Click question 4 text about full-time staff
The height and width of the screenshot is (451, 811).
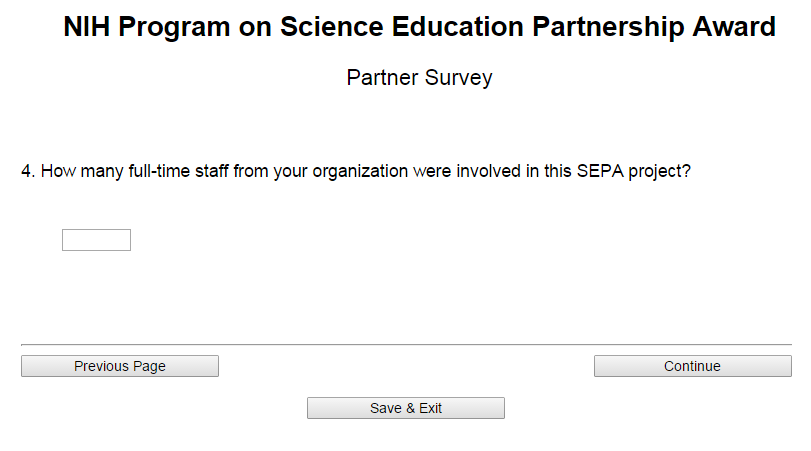(x=356, y=171)
